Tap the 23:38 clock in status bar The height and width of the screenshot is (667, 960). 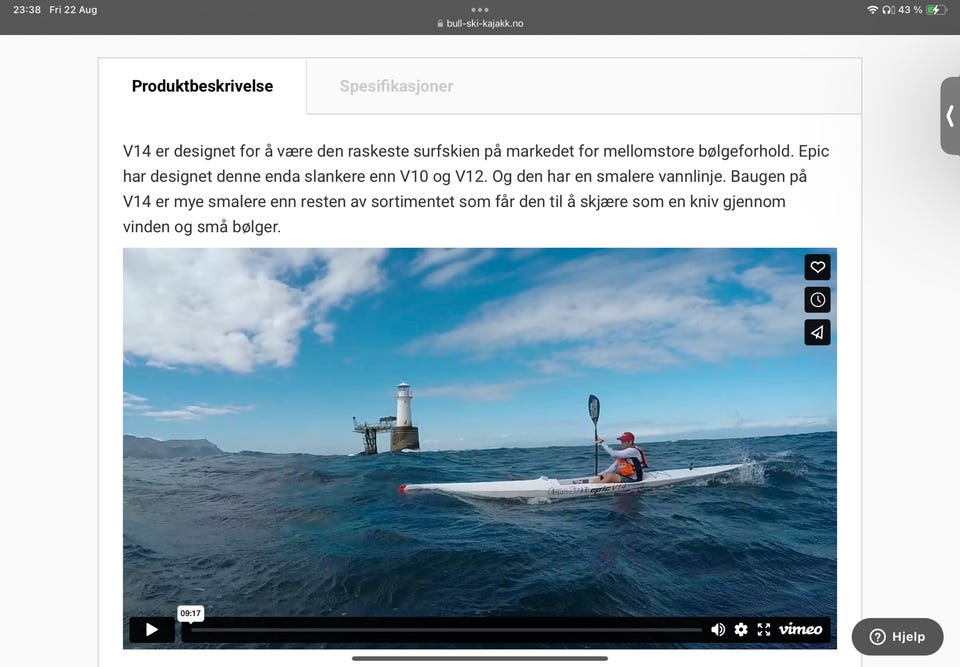coord(27,10)
